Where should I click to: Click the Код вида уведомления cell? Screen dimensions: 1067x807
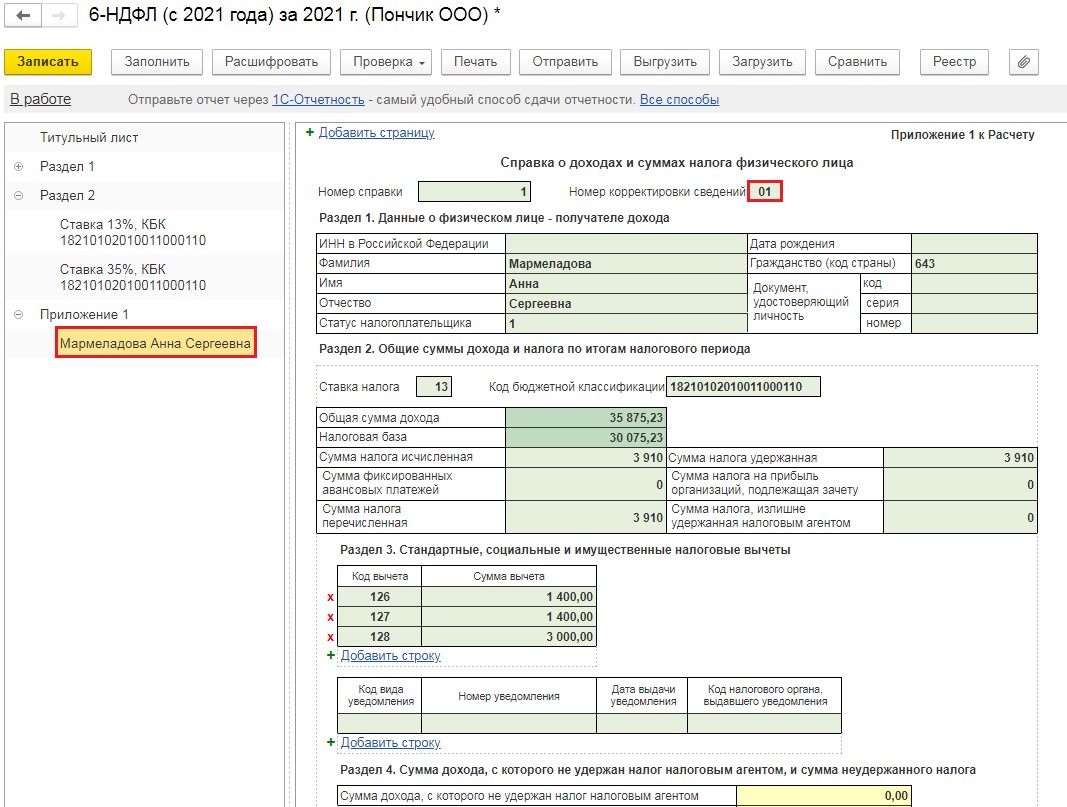(380, 723)
